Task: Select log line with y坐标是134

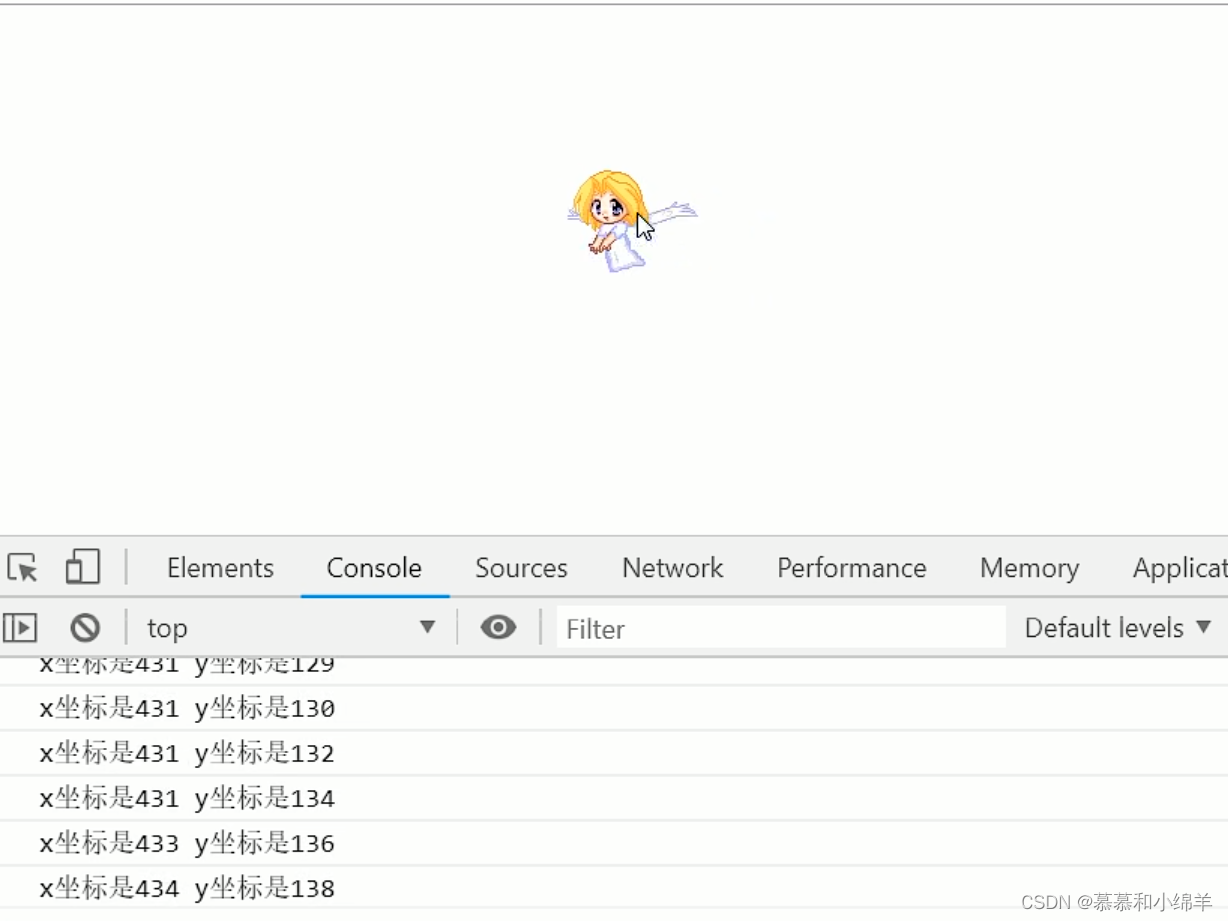Action: tap(614, 798)
